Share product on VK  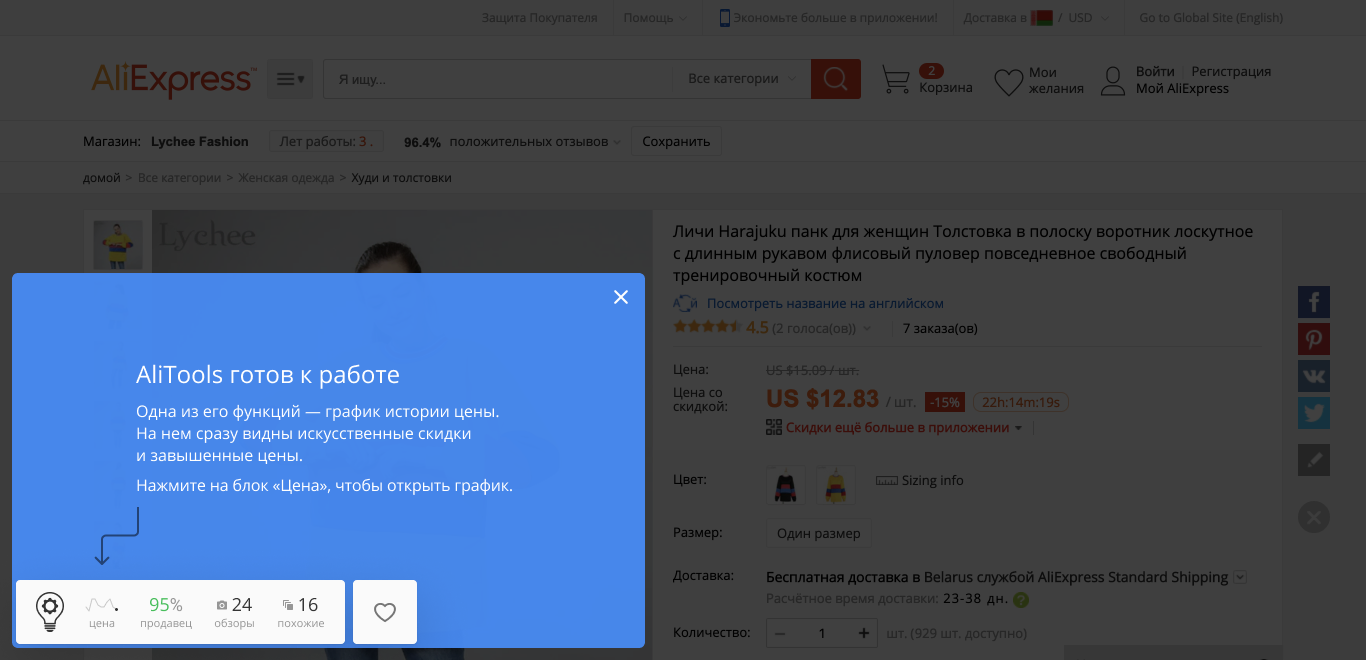(x=1313, y=376)
